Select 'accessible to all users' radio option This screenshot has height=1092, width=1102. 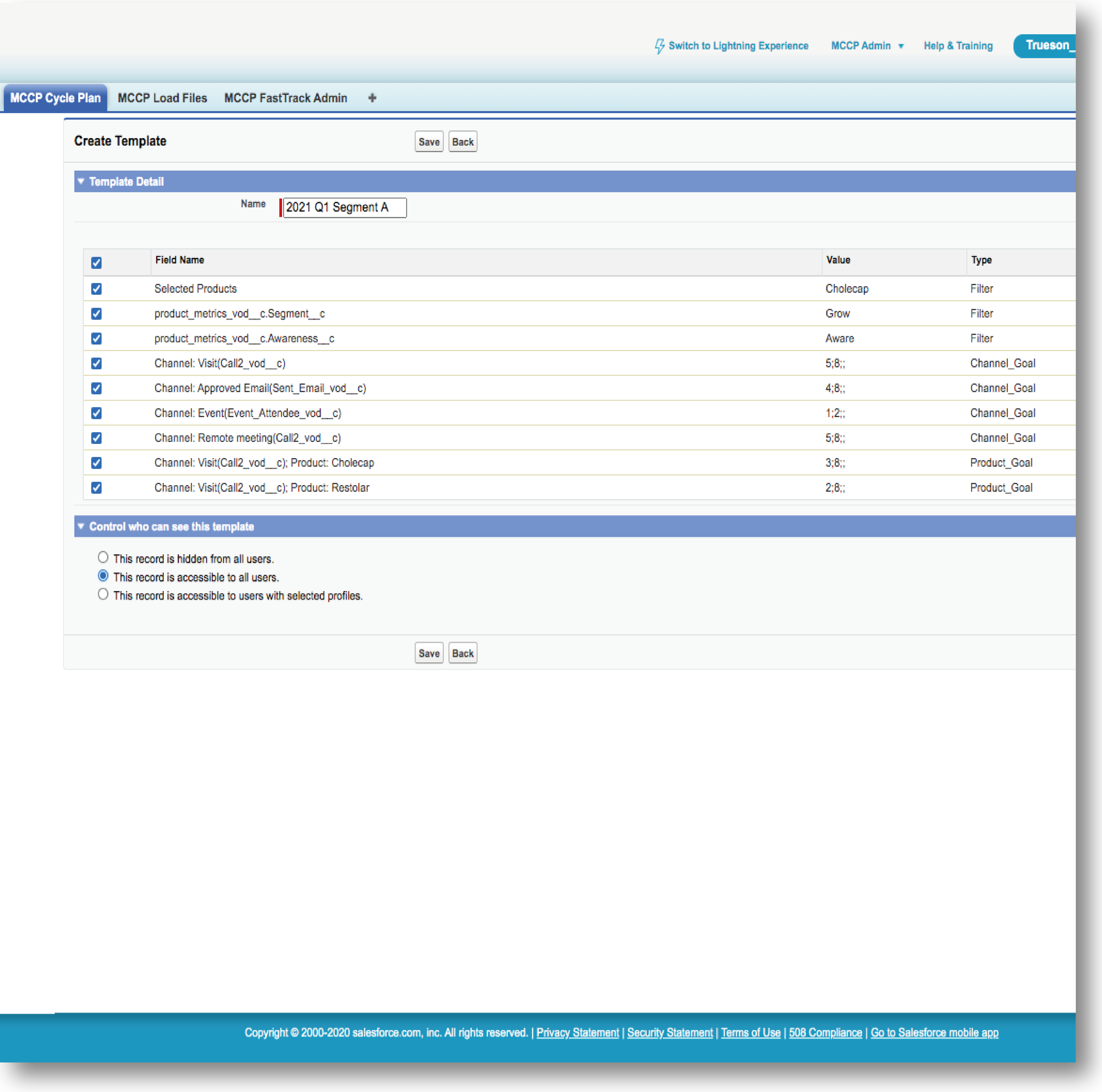[x=103, y=576]
